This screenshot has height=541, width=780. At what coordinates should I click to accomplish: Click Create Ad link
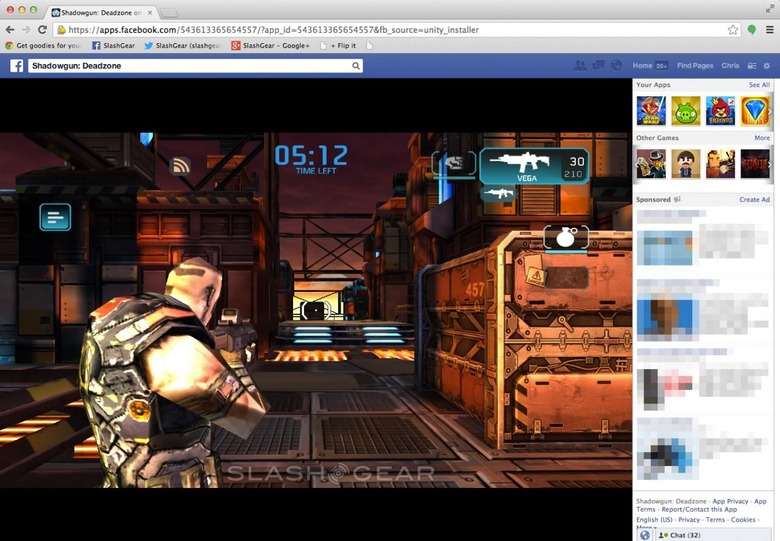point(754,199)
